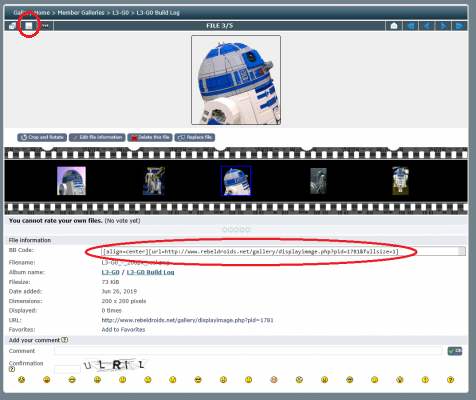Screen dimensions: 476x400
Task: Toggle the display file information icon
Action: (29, 26)
